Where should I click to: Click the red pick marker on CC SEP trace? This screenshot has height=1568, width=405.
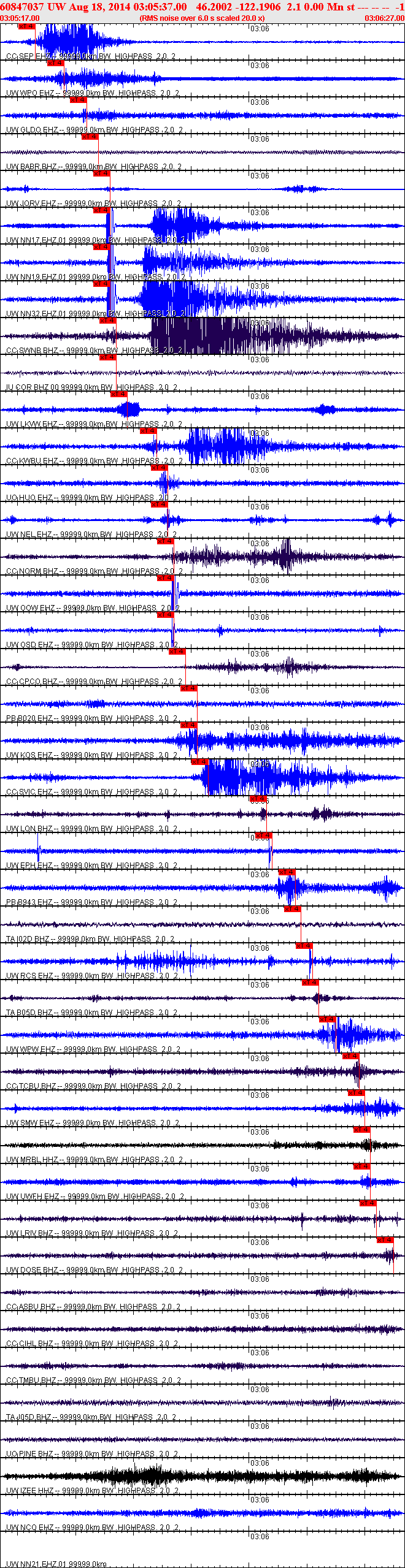[26, 26]
